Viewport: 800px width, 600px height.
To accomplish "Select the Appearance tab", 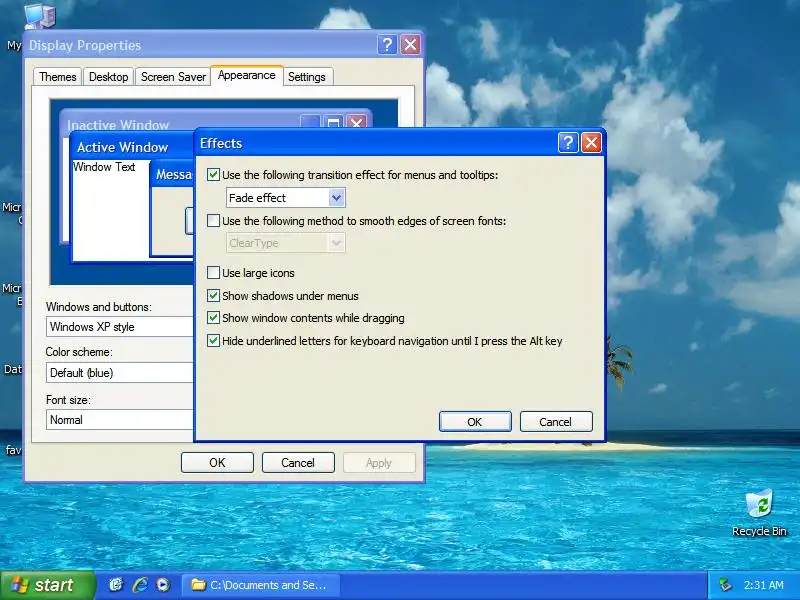I will [246, 76].
